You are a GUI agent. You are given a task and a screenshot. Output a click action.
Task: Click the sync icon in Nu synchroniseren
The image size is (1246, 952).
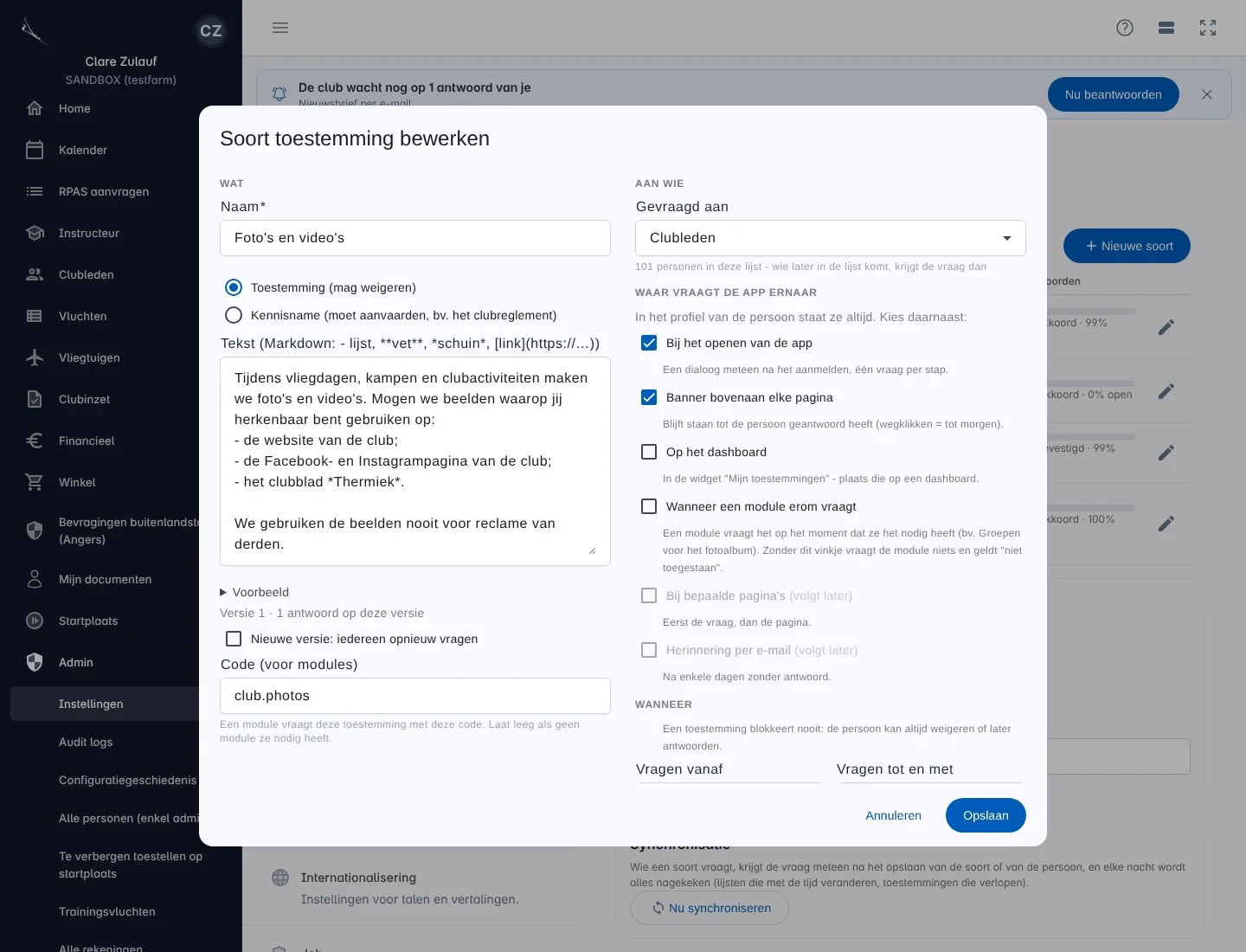pyautogui.click(x=658, y=908)
